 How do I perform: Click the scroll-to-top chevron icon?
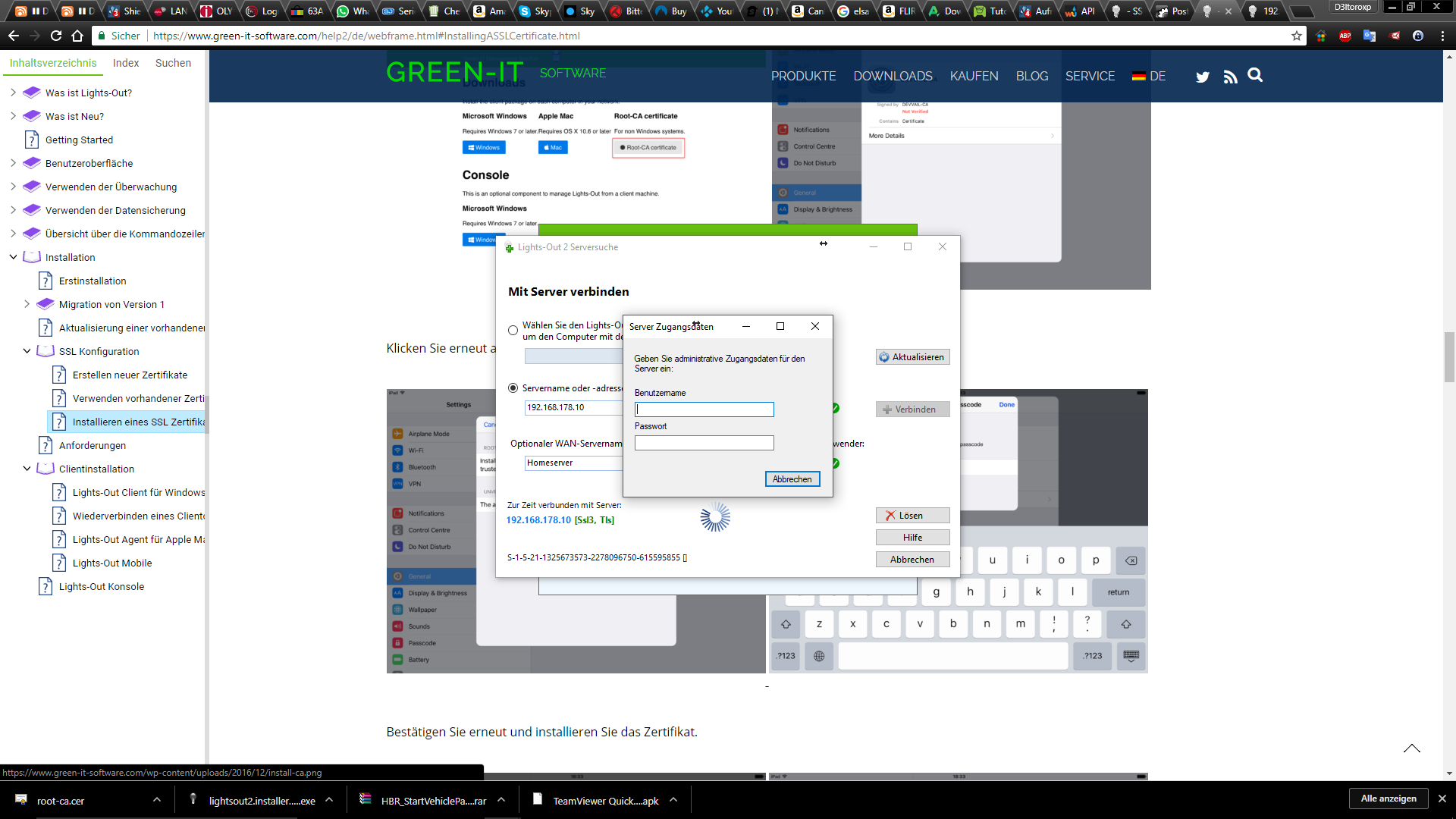tap(1411, 748)
